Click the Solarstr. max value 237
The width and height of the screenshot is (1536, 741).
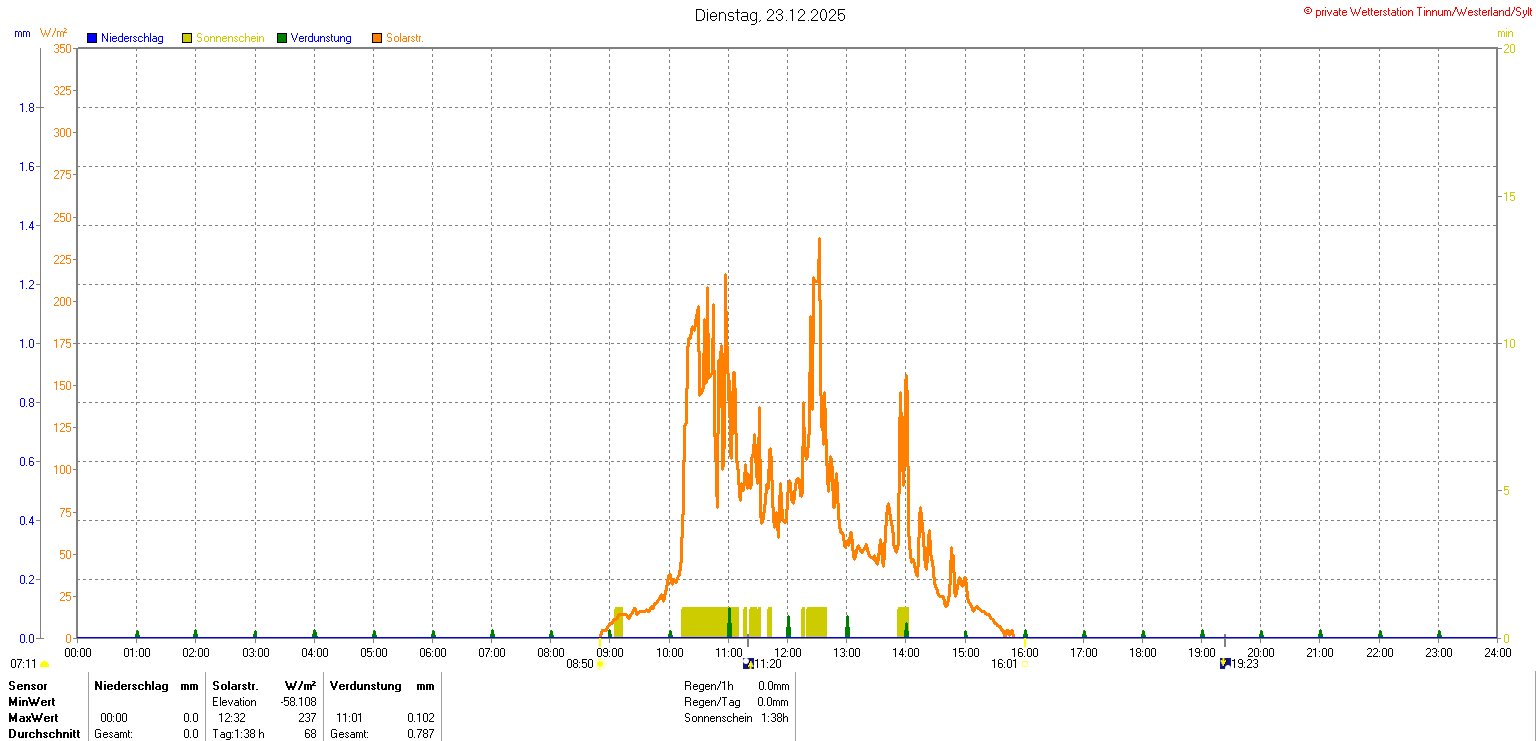click(x=307, y=718)
